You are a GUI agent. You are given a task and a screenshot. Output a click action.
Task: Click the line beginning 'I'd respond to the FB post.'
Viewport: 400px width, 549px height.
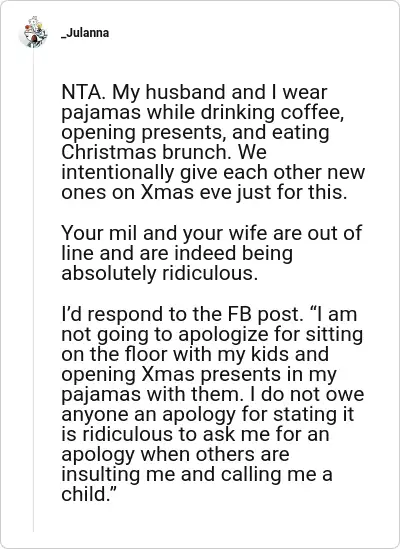[209, 313]
